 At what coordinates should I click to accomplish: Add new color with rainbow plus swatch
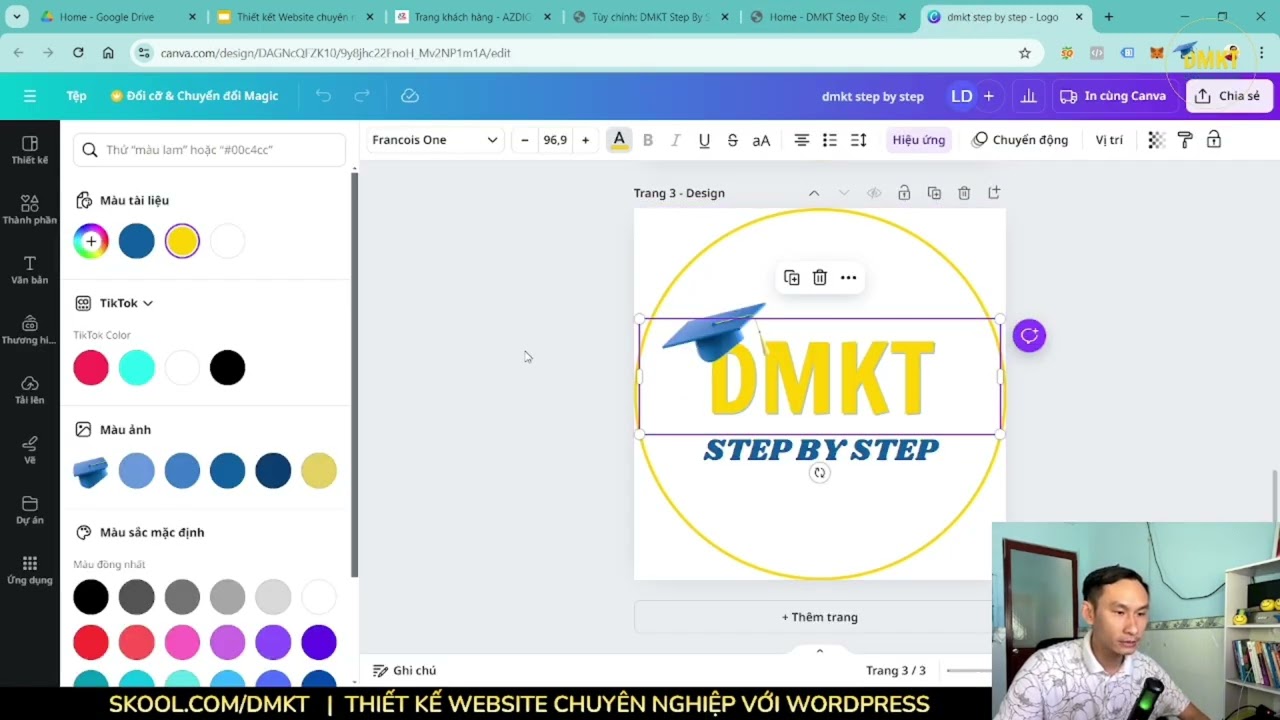91,241
